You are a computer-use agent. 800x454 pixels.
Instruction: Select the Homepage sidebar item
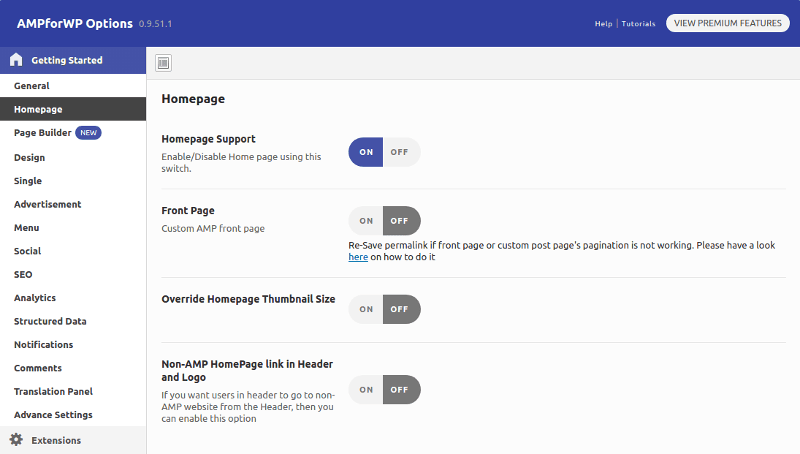pos(73,109)
